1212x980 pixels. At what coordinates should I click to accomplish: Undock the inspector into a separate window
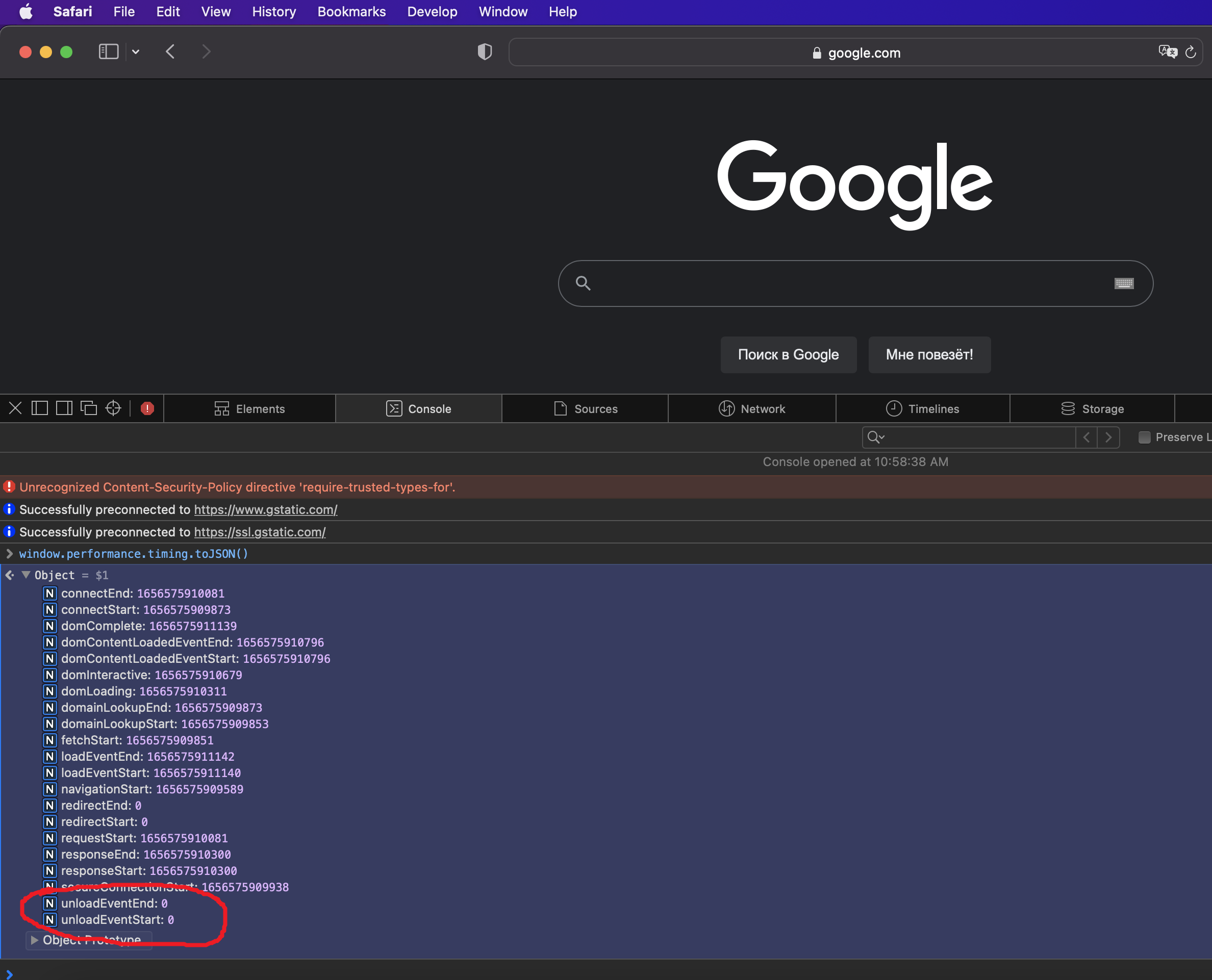click(x=89, y=407)
